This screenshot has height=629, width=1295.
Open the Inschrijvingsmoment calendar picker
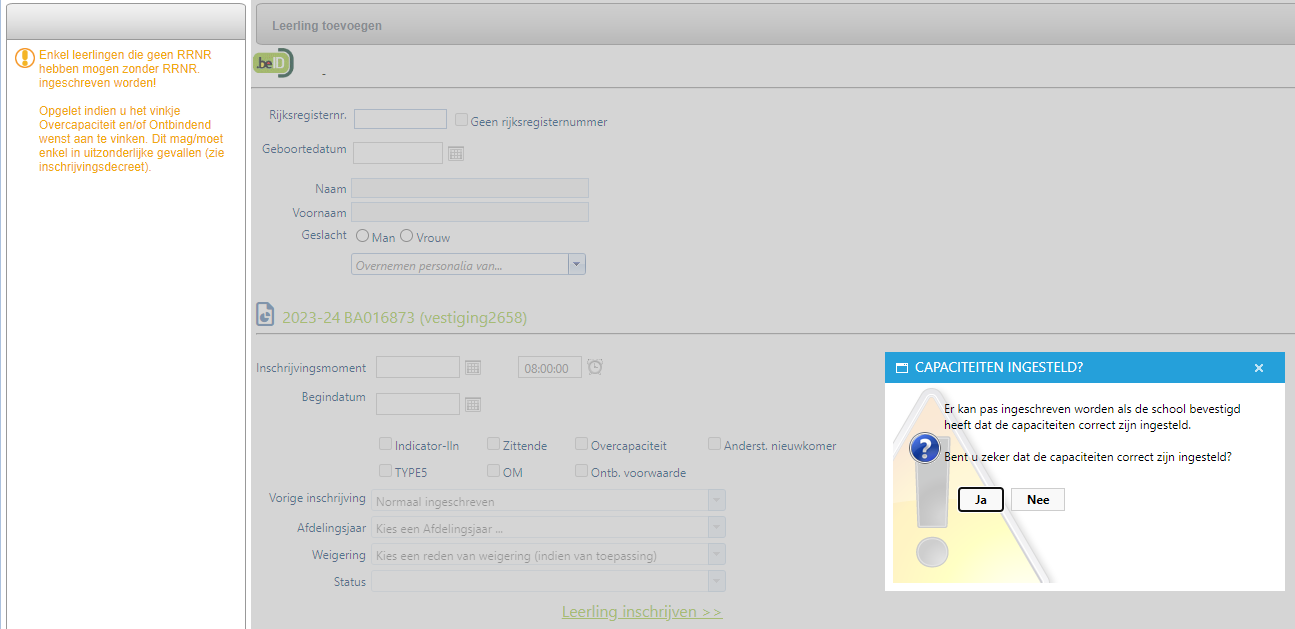[473, 367]
